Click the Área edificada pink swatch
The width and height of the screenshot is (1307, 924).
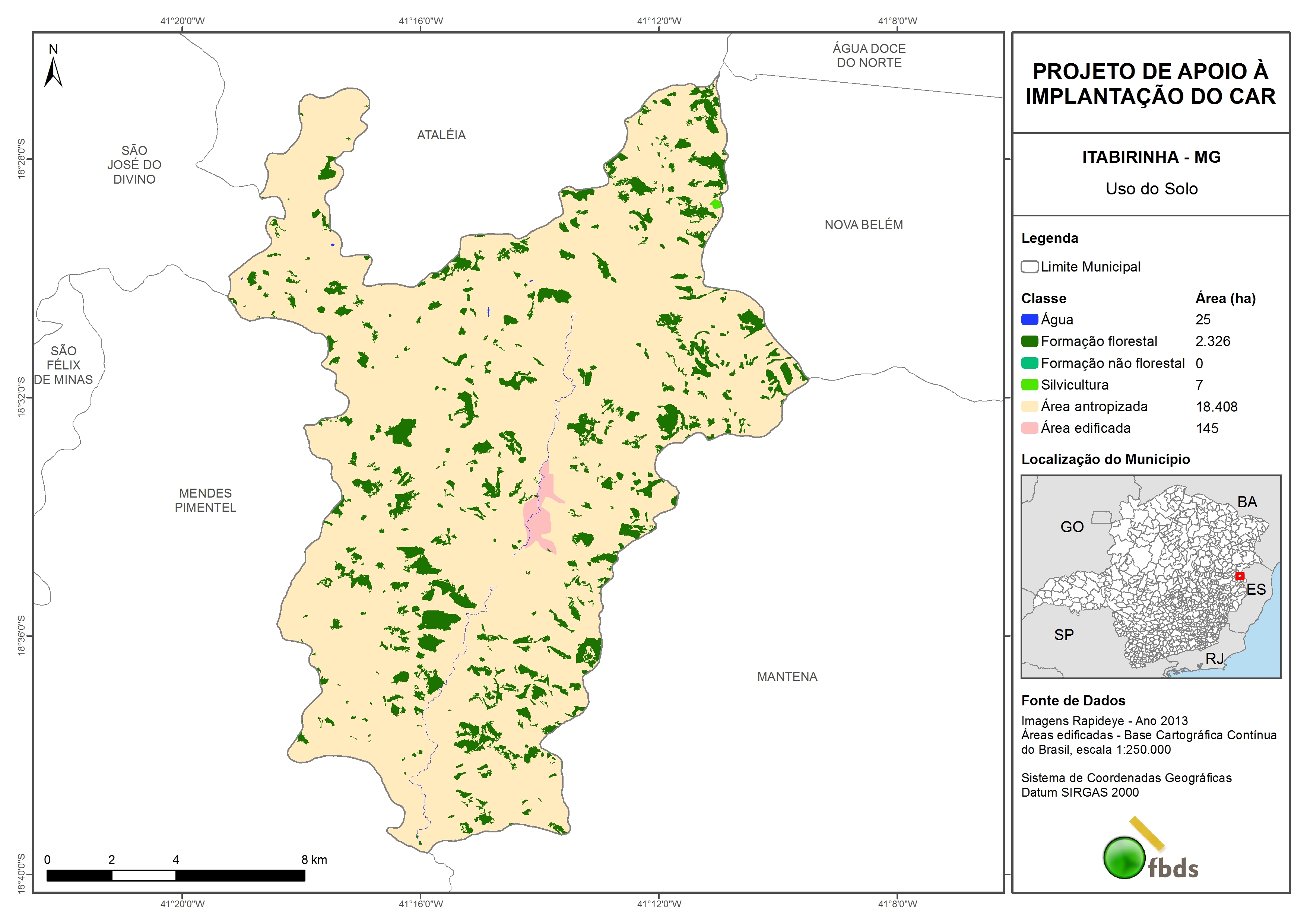click(1029, 428)
